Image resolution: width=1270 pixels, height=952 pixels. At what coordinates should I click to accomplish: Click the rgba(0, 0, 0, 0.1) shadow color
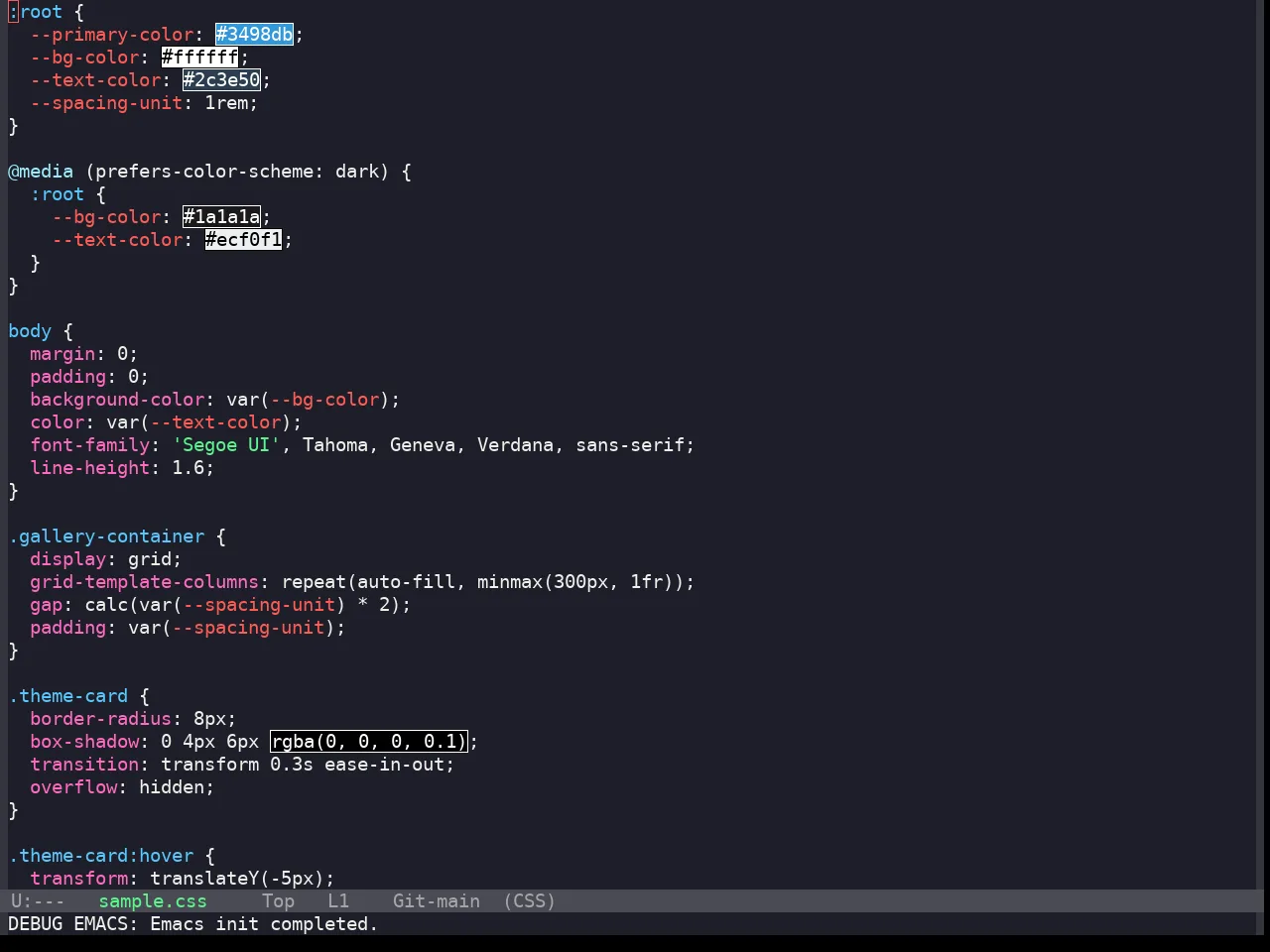(368, 742)
